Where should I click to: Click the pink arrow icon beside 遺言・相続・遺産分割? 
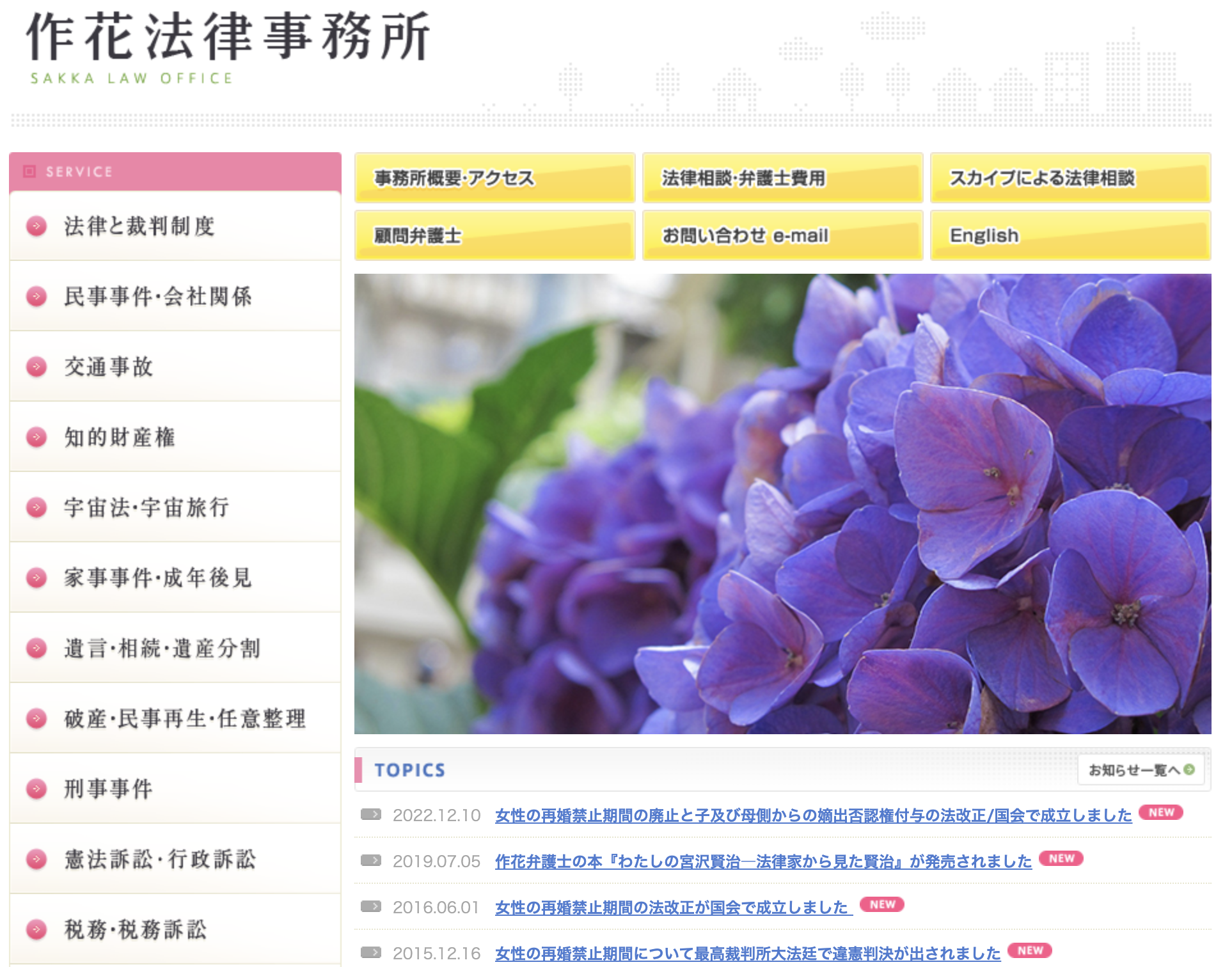pyautogui.click(x=36, y=649)
